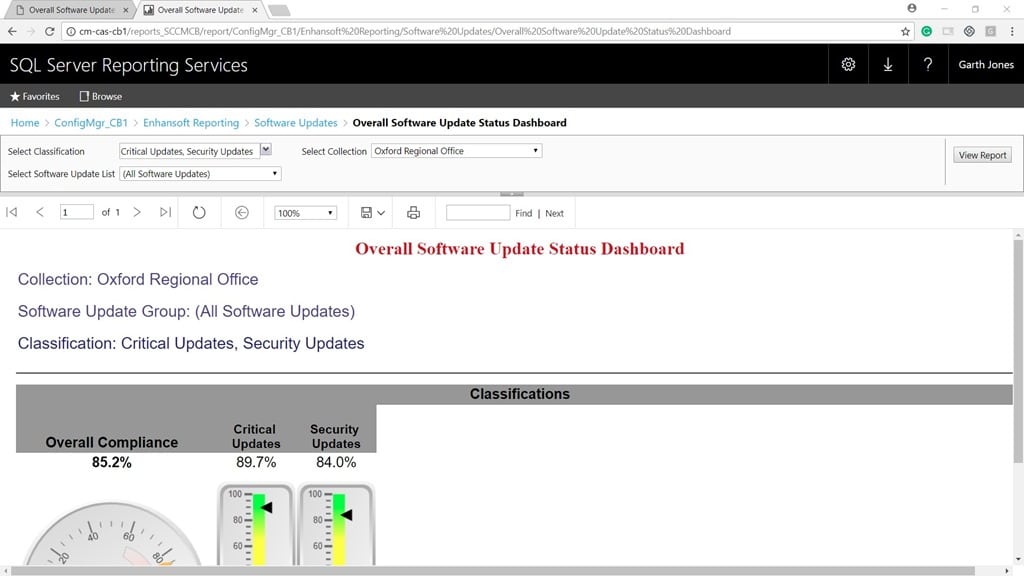Open a new browser tab

point(279,10)
